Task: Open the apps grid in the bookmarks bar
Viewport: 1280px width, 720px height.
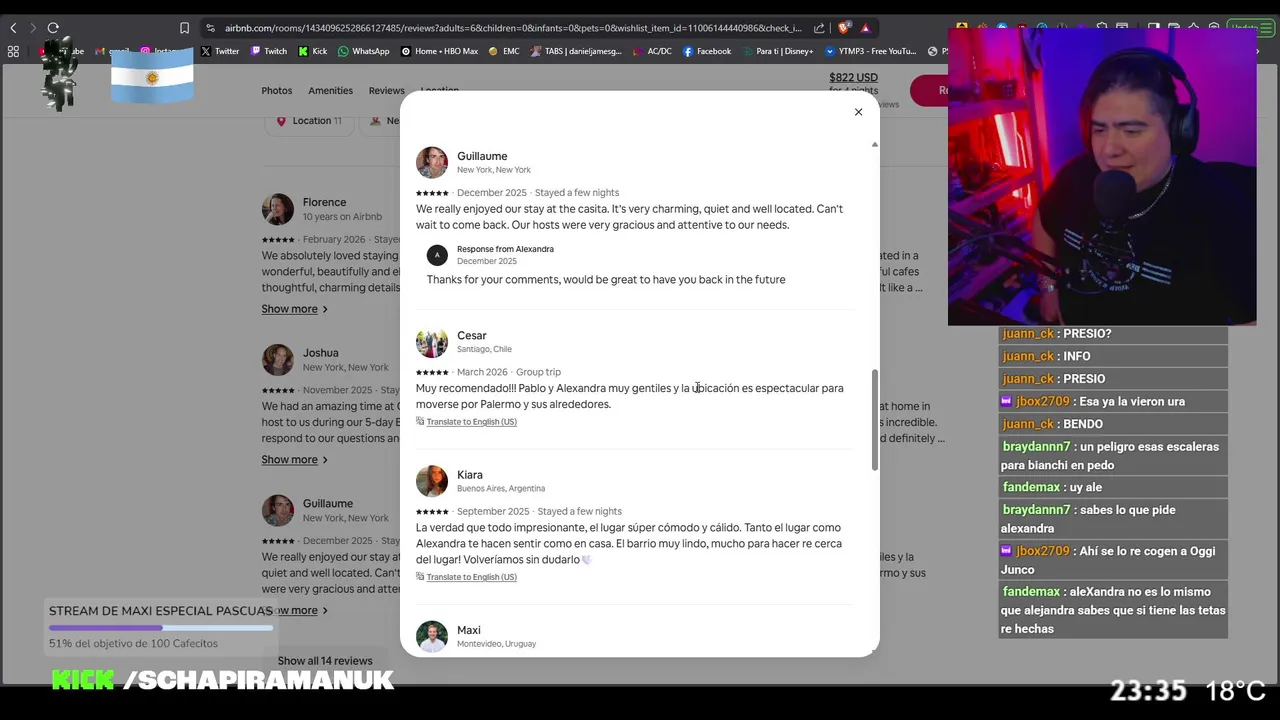Action: coord(13,51)
